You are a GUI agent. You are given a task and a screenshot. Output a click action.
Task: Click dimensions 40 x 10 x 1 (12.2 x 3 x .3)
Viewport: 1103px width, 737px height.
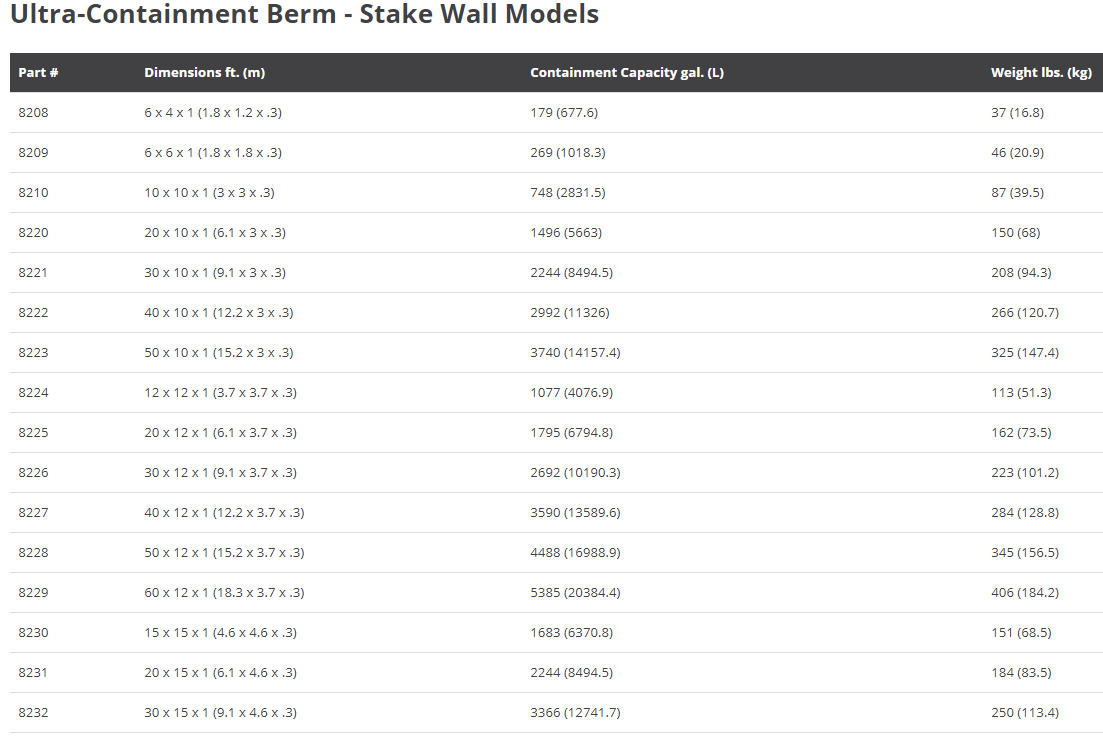[219, 313]
